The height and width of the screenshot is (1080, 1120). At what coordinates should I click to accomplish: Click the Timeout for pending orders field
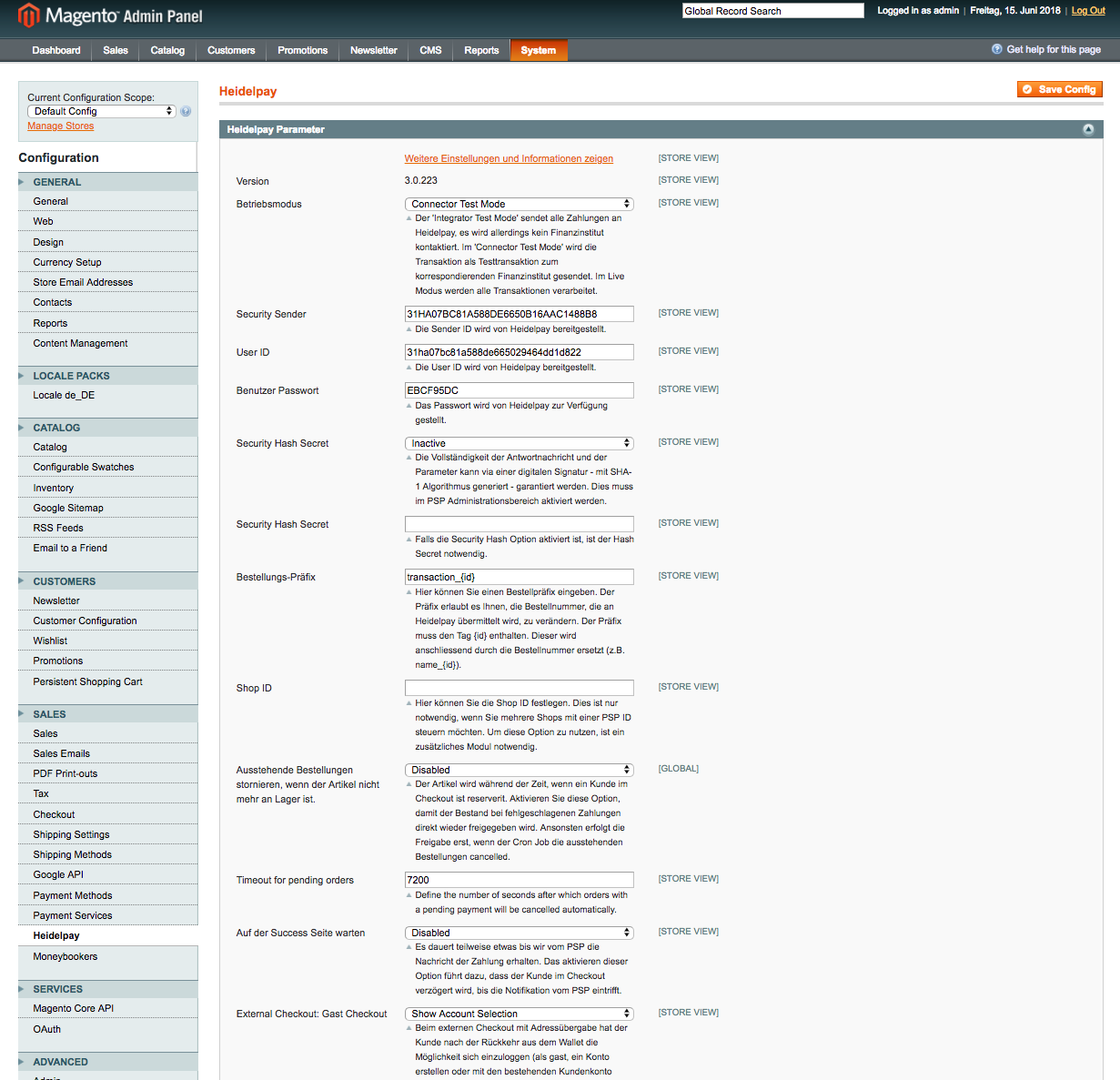tap(519, 880)
